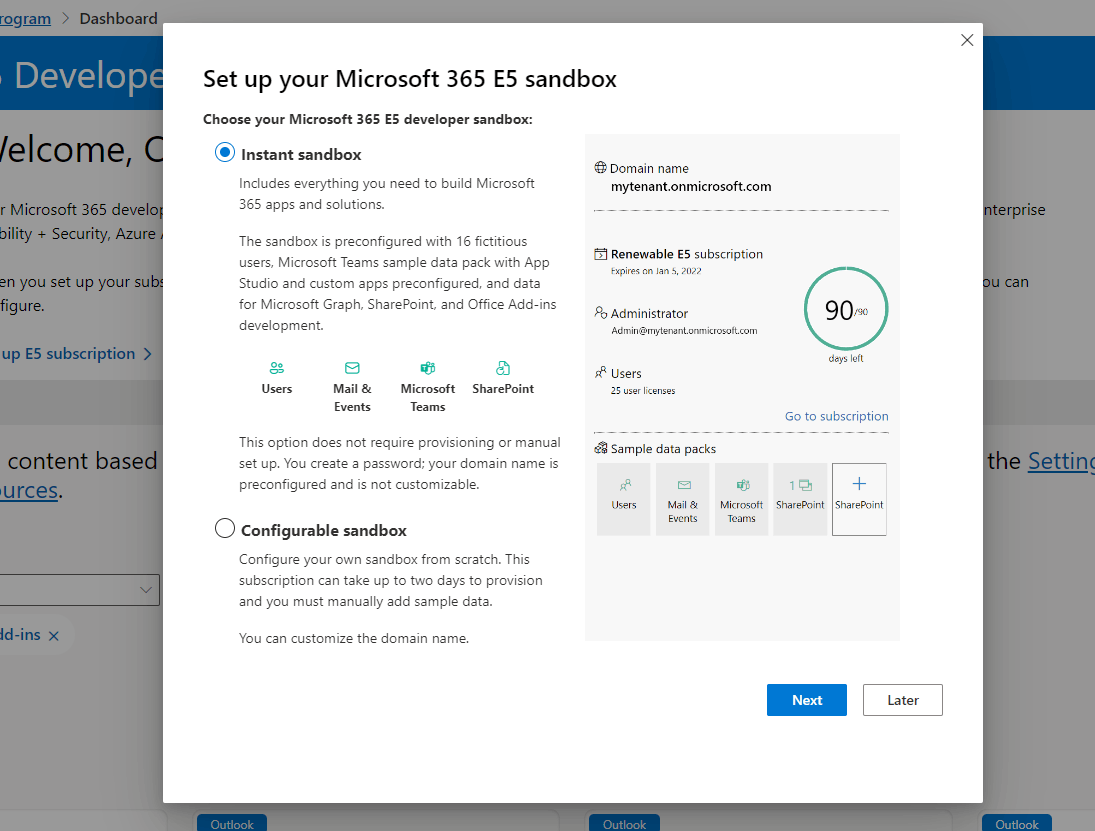Click the Microsoft Teams icon in sandbox description
Viewport: 1095px width, 831px height.
pos(427,368)
